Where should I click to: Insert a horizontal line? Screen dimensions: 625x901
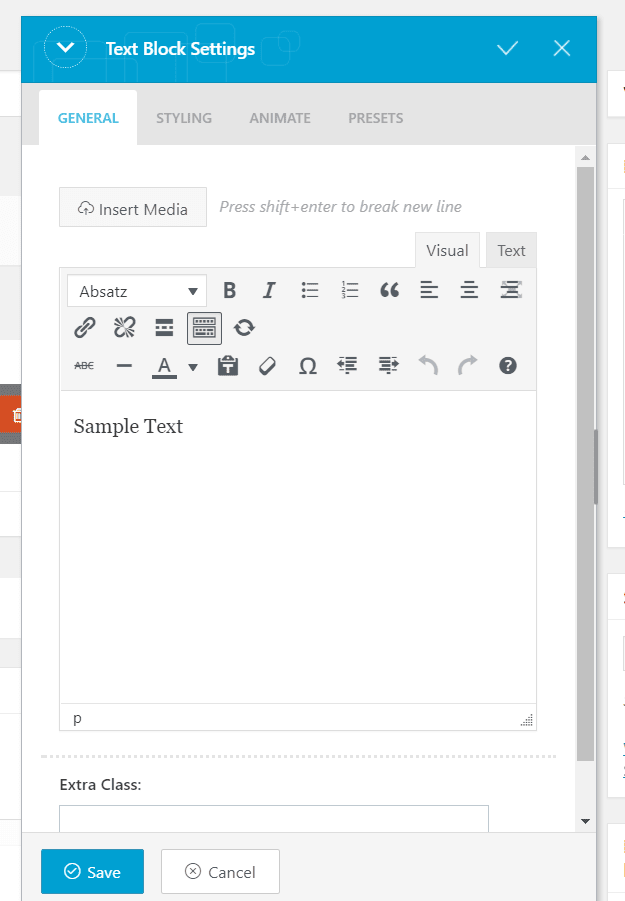pyautogui.click(x=124, y=365)
